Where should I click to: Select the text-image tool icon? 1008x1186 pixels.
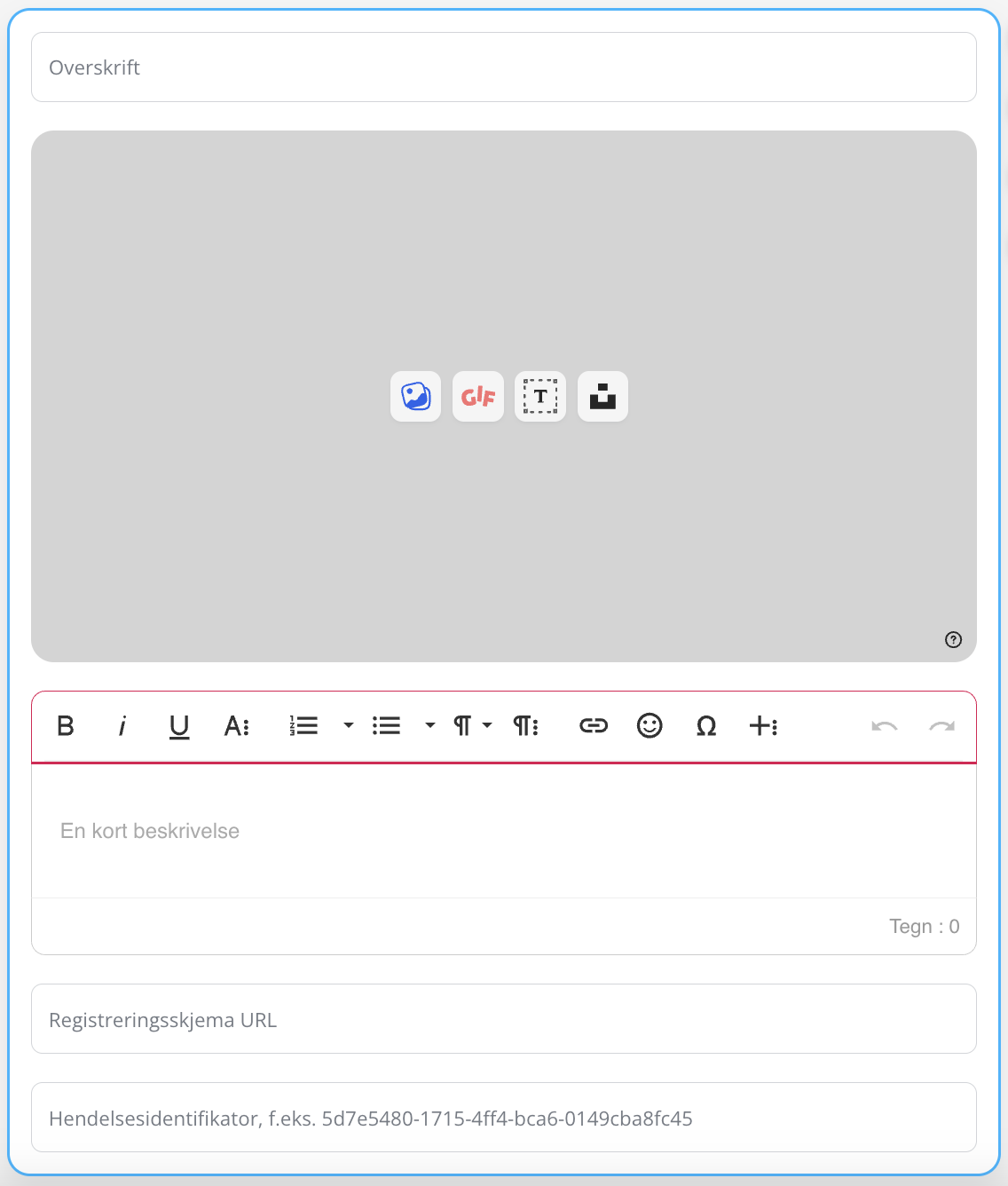coord(540,396)
